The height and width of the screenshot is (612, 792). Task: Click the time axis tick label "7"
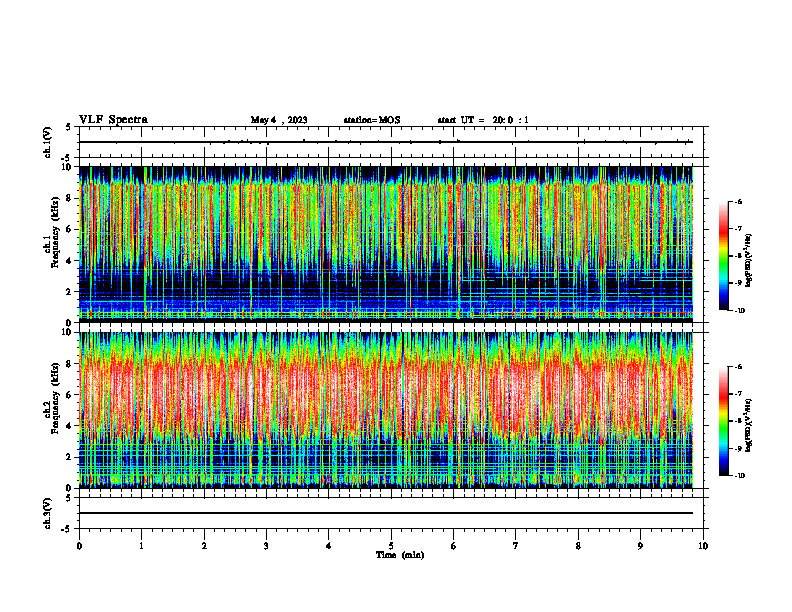(x=516, y=546)
